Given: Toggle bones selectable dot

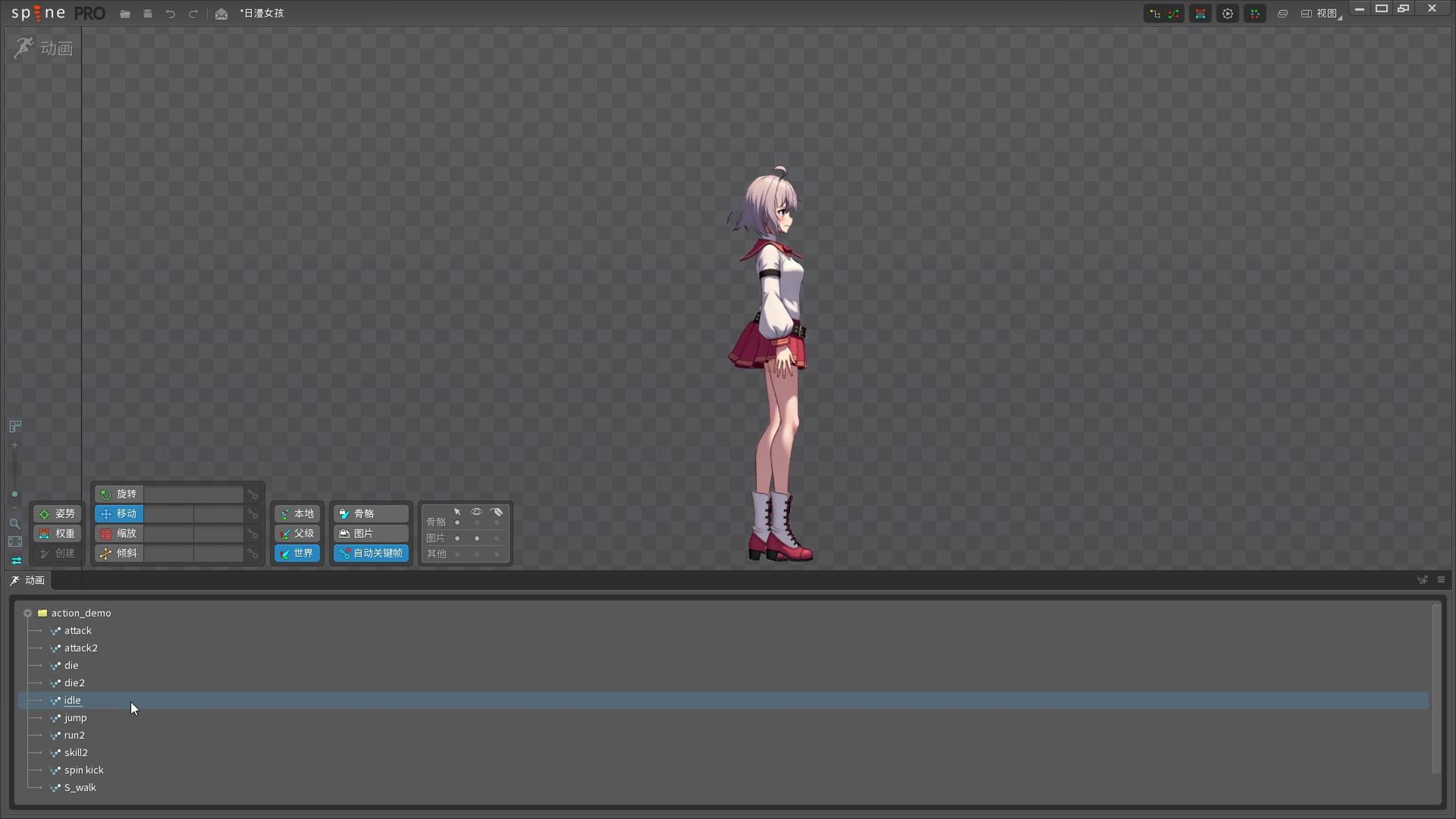Looking at the screenshot, I should tap(457, 523).
